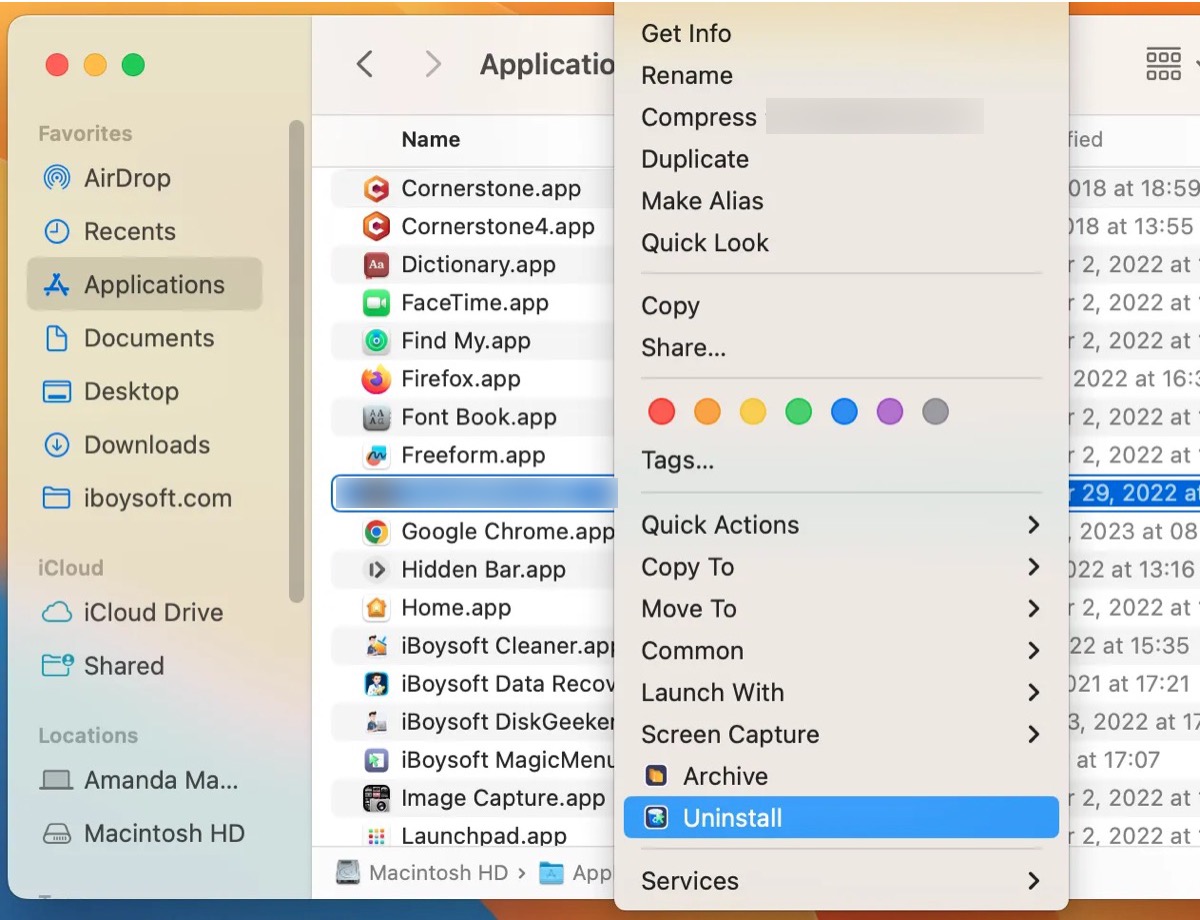Go back using the back arrow

coord(366,65)
